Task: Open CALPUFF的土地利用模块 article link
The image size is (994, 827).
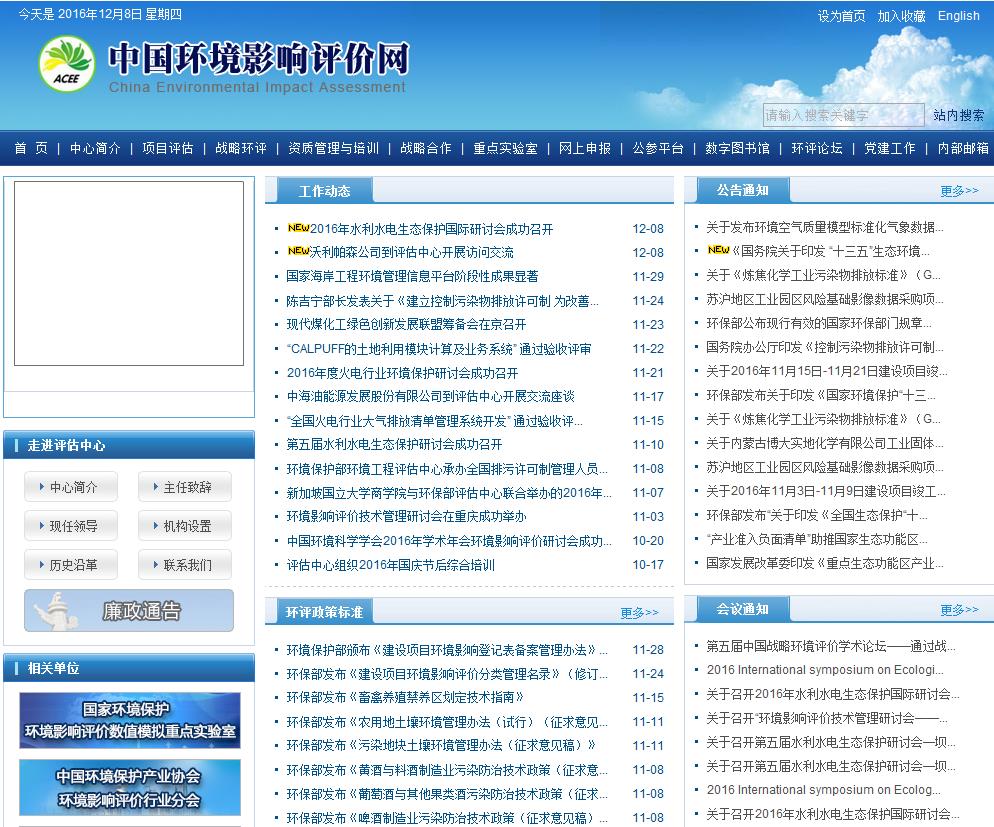Action: coord(439,349)
